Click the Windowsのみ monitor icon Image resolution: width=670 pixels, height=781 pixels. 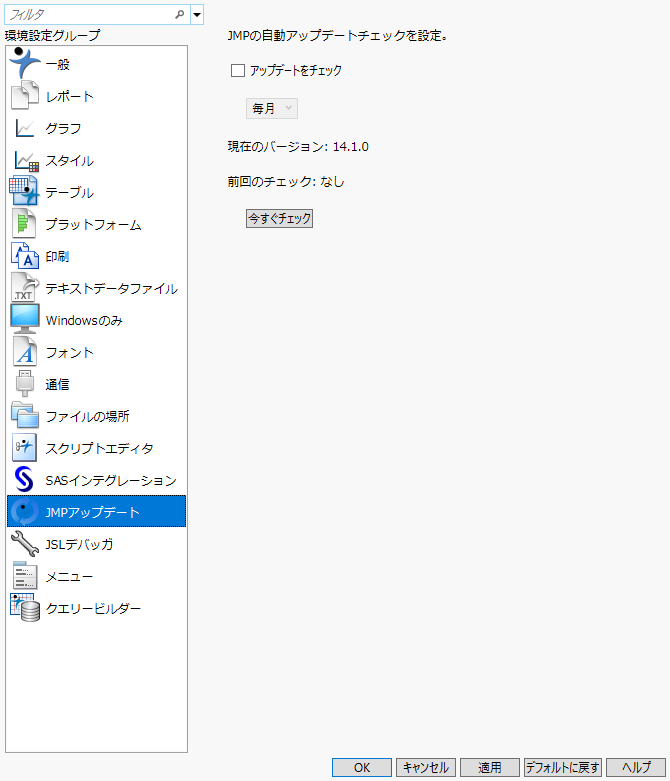25,319
